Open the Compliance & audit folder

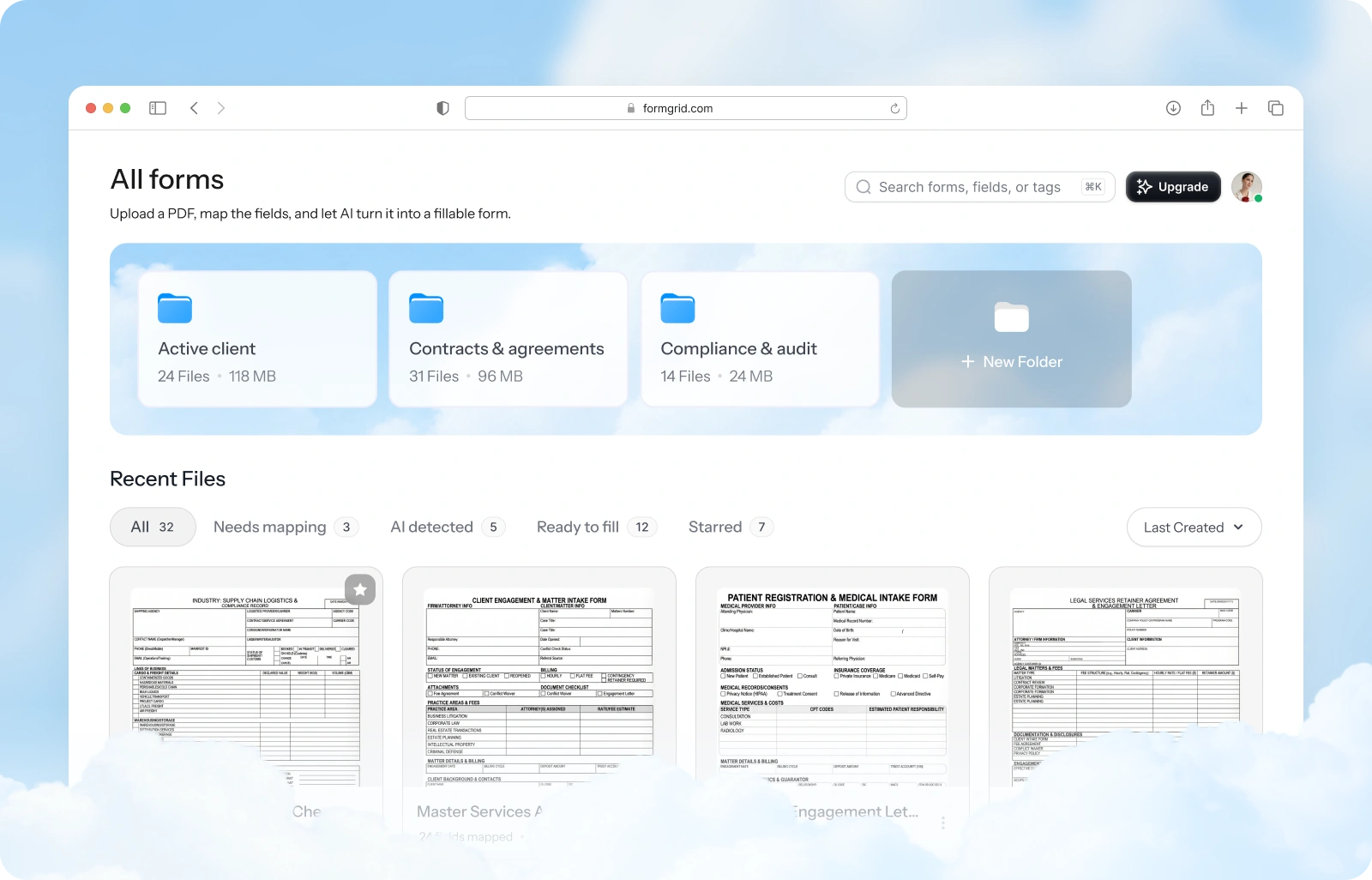[761, 339]
